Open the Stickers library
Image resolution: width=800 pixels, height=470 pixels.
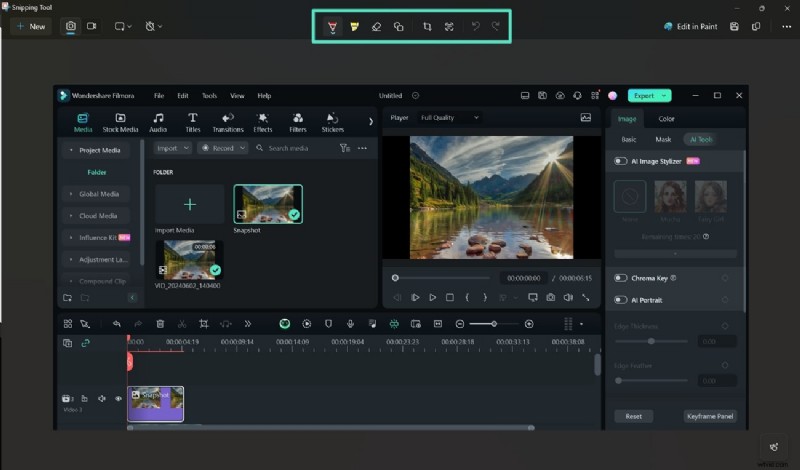(x=332, y=122)
